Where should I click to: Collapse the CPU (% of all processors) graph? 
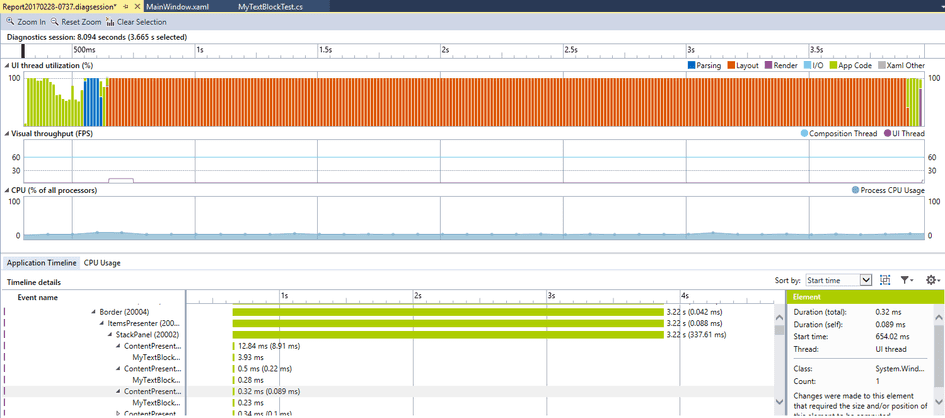pyautogui.click(x=7, y=190)
